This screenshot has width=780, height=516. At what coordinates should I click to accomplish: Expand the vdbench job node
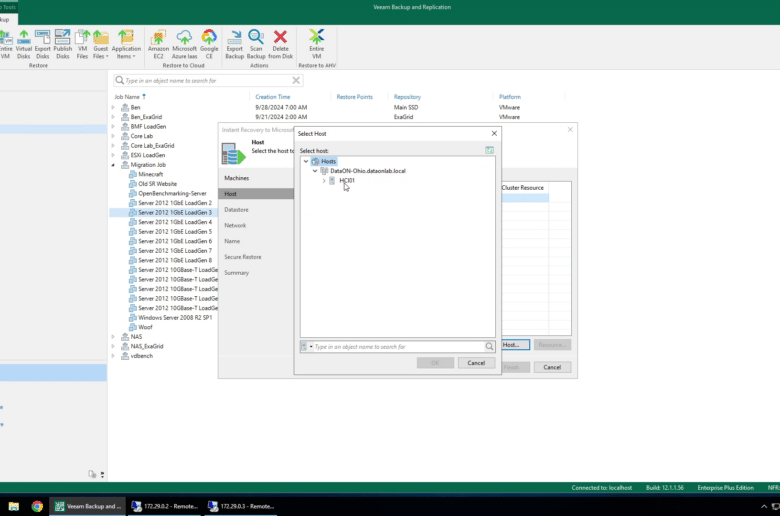(113, 356)
